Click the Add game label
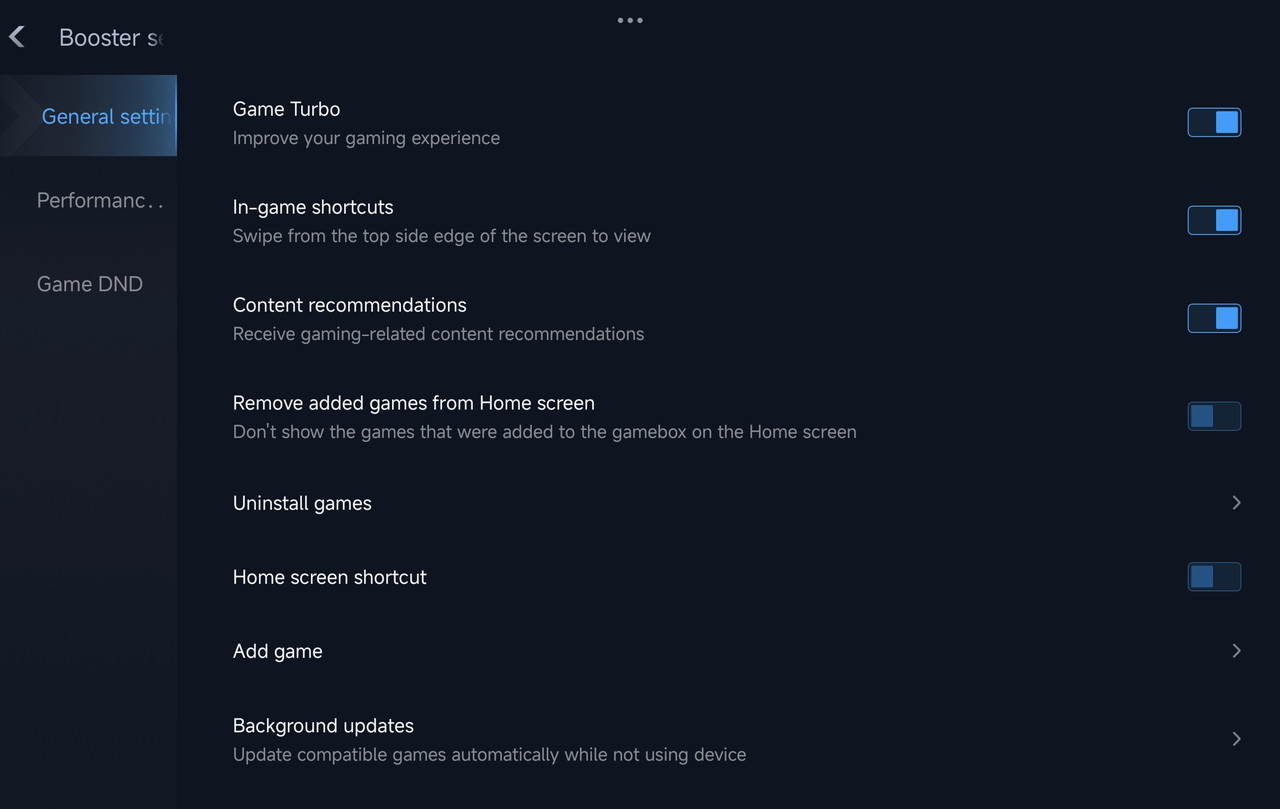Image resolution: width=1280 pixels, height=809 pixels. pyautogui.click(x=278, y=651)
